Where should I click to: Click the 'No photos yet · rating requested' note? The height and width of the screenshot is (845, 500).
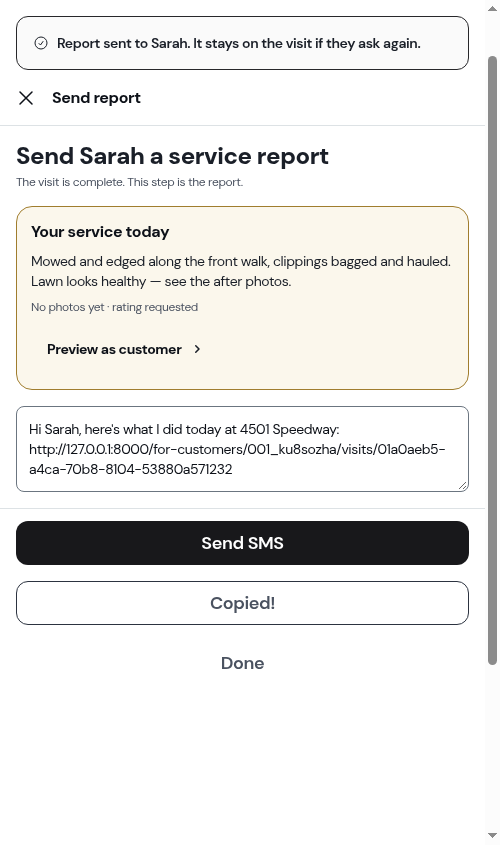[x=114, y=307]
